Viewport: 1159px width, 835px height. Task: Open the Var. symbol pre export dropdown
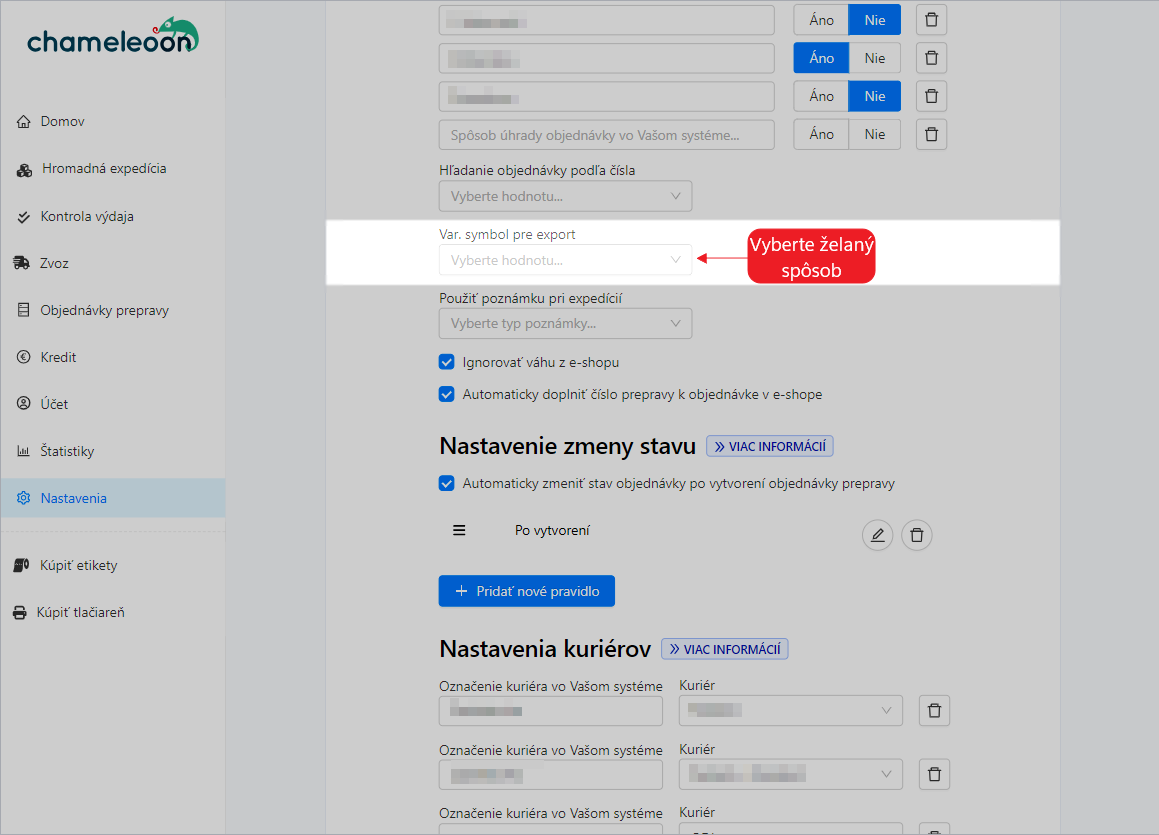pyautogui.click(x=565, y=260)
